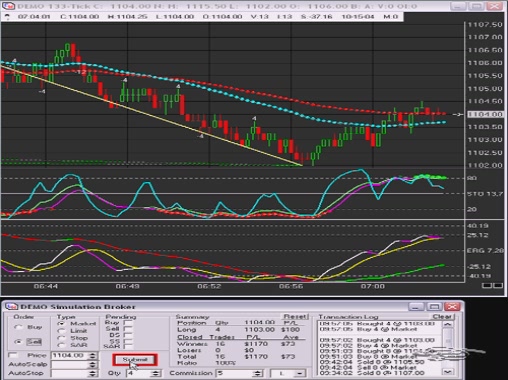Adjust the AutoStop spinner arrows

pyautogui.click(x=93, y=373)
